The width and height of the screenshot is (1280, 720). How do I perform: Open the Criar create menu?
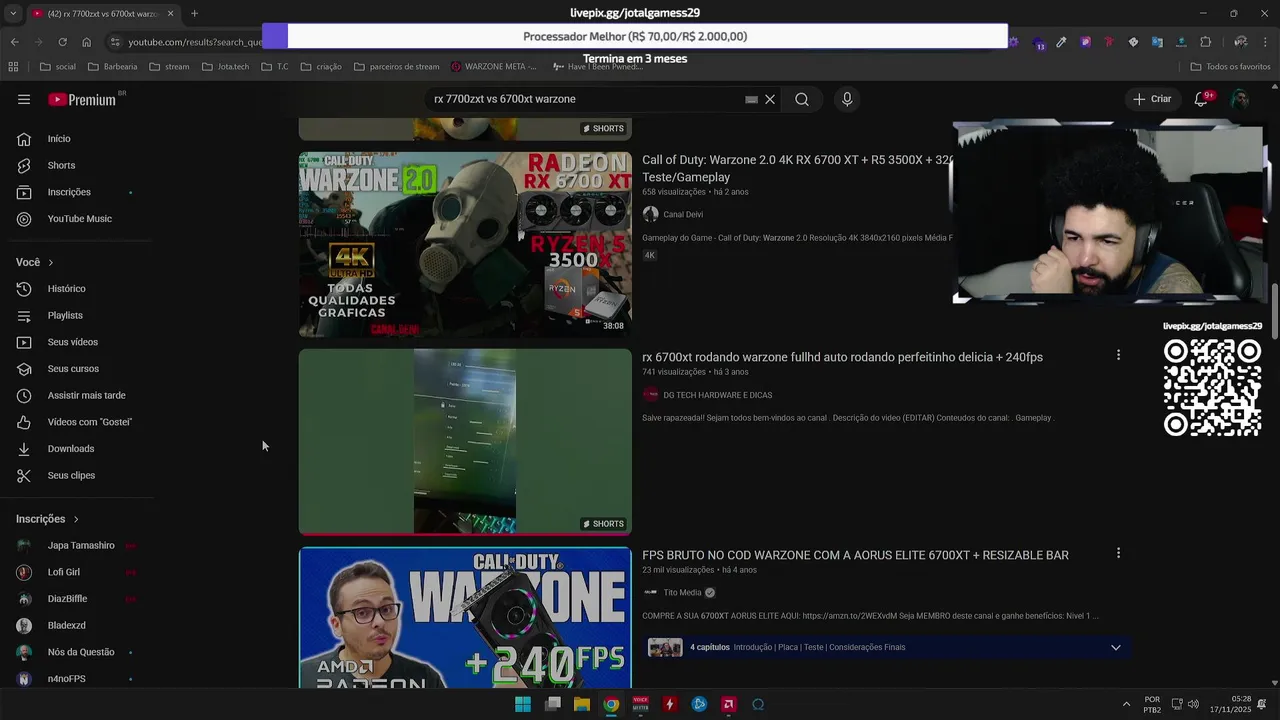[1152, 99]
